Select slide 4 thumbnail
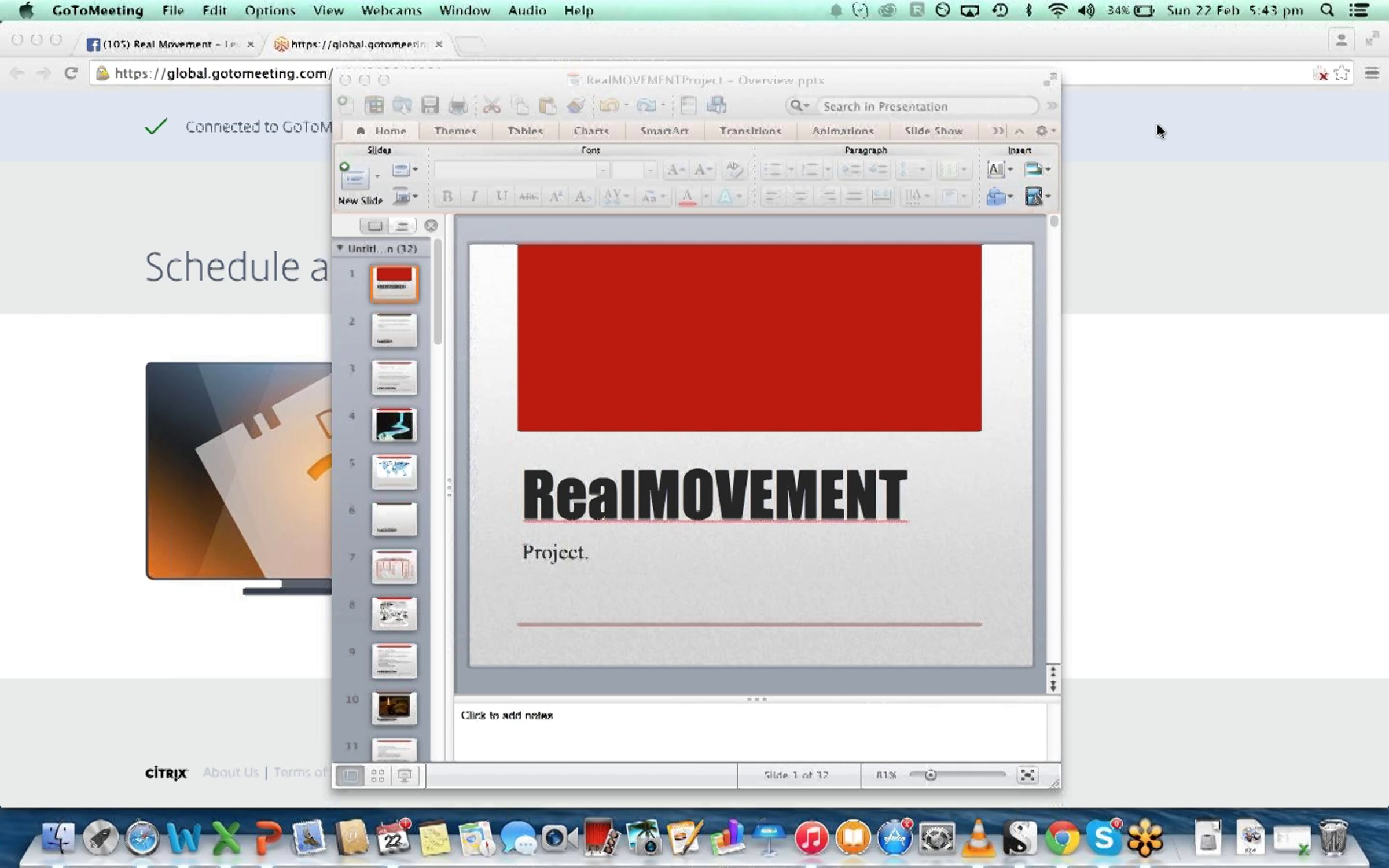 click(394, 425)
